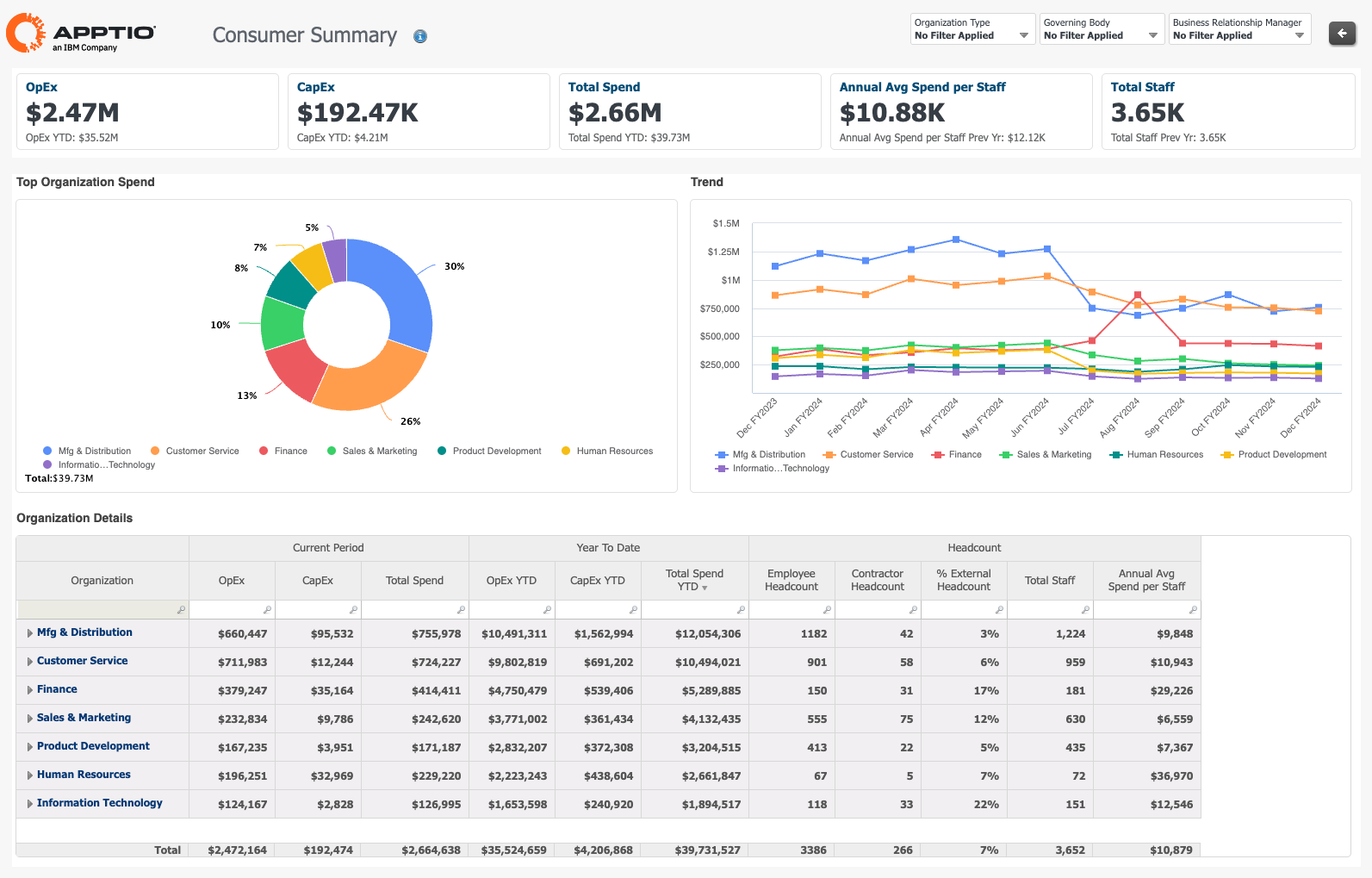1372x878 pixels.
Task: Open the Organization Type filter dropdown
Action: coord(972,29)
